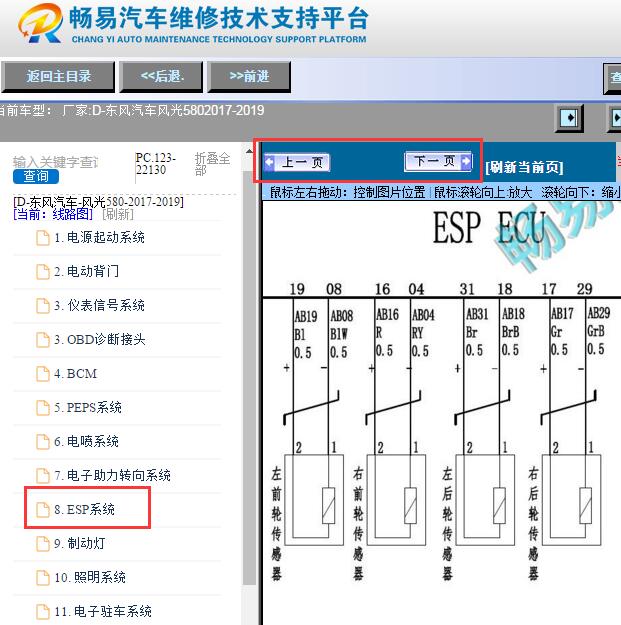The image size is (621, 625).
Task: Click the 左前轮传感器 sensor label
Action: (277, 523)
